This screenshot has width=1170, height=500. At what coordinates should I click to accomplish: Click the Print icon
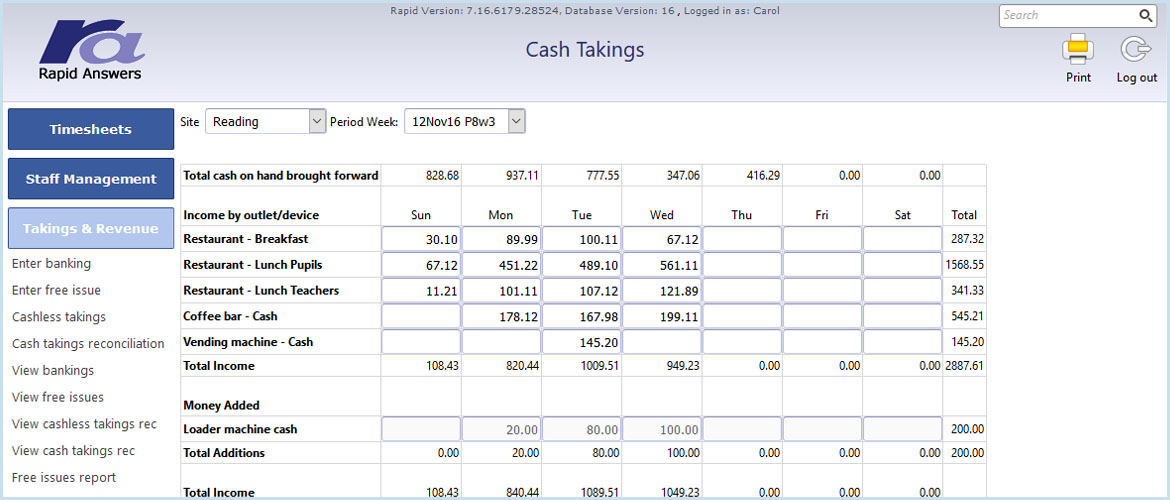pos(1078,49)
